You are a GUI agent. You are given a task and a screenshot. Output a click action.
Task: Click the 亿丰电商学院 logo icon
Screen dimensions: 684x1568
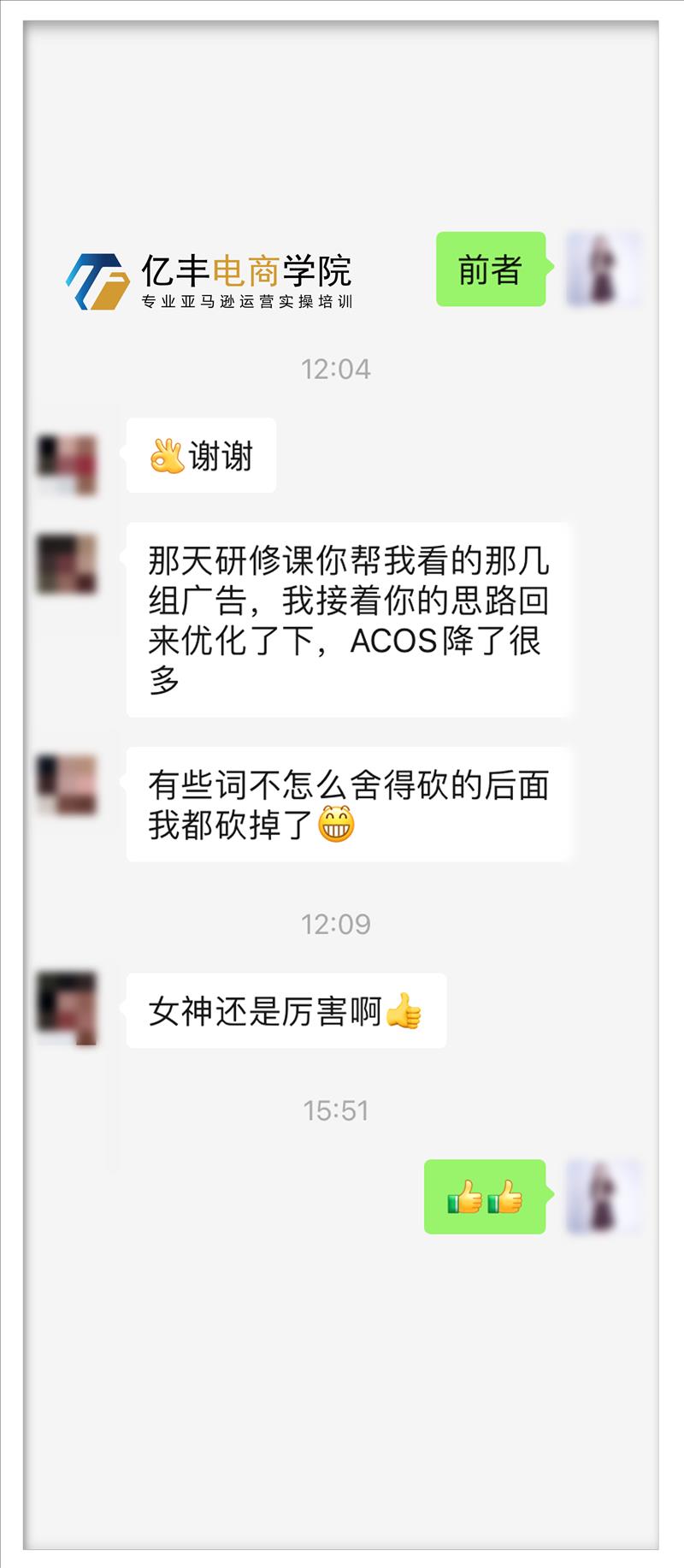pos(97,281)
